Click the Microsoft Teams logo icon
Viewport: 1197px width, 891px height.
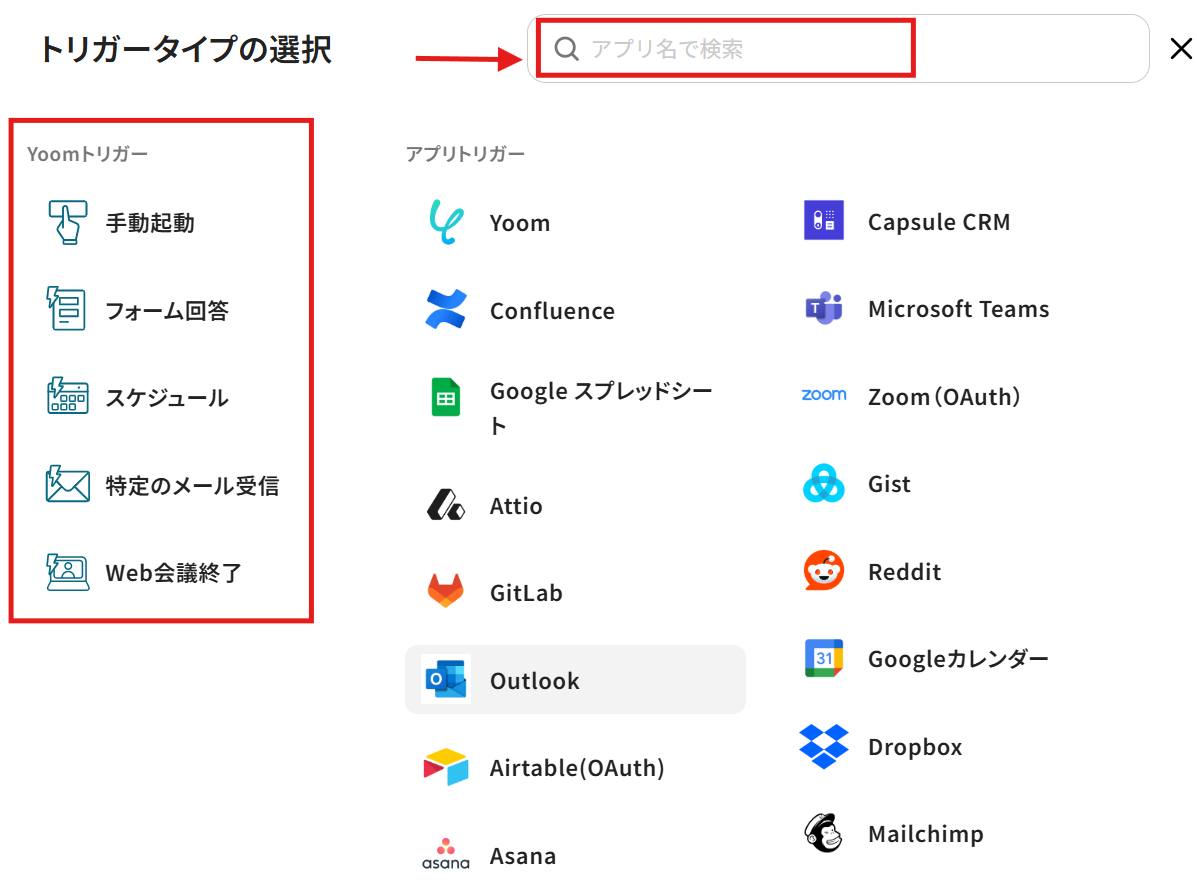824,308
